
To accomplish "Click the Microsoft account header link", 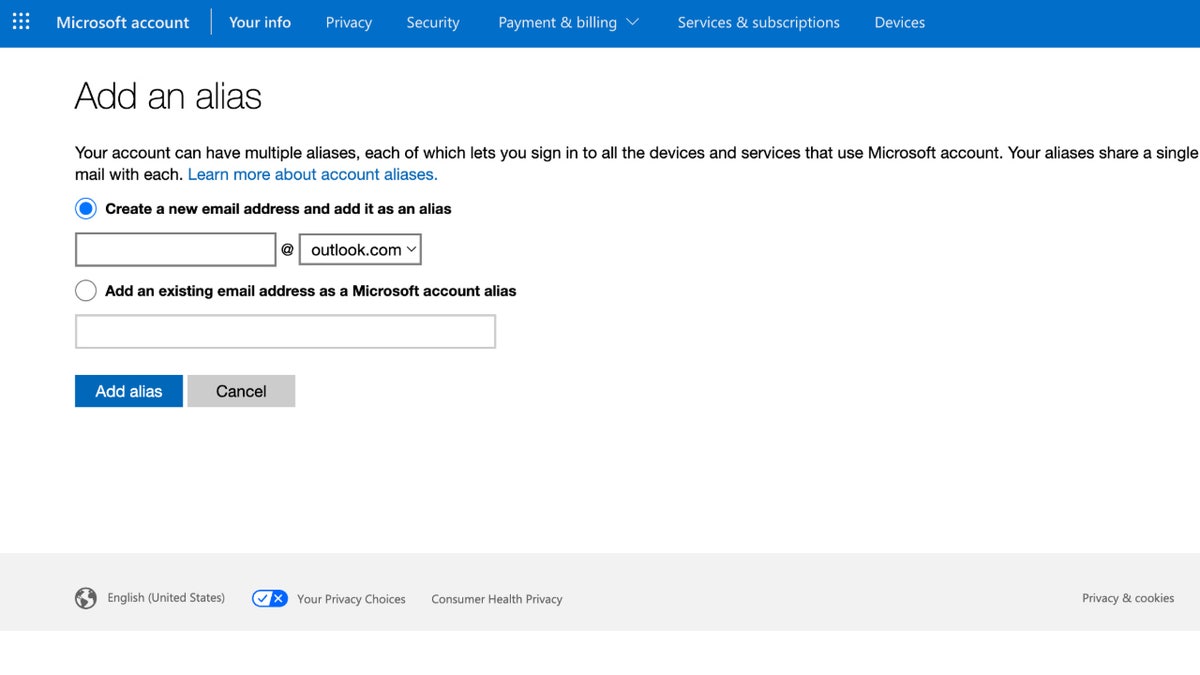I will tap(123, 22).
